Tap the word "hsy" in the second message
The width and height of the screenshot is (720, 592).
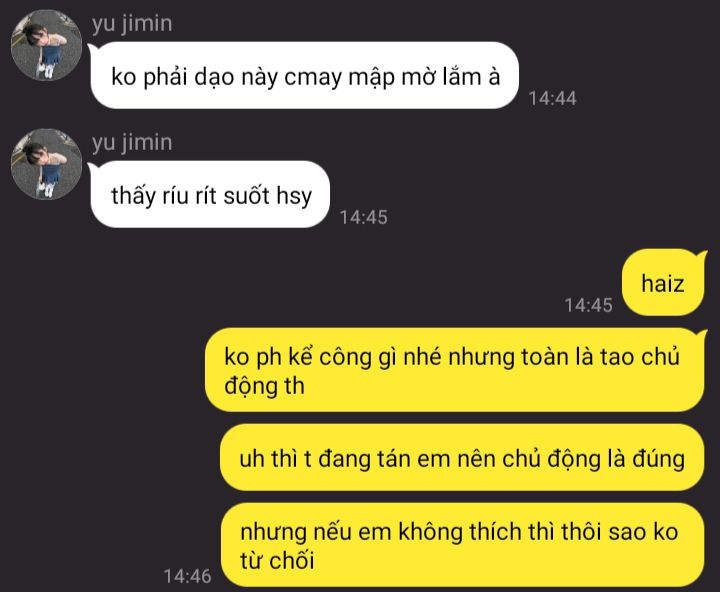tap(294, 196)
